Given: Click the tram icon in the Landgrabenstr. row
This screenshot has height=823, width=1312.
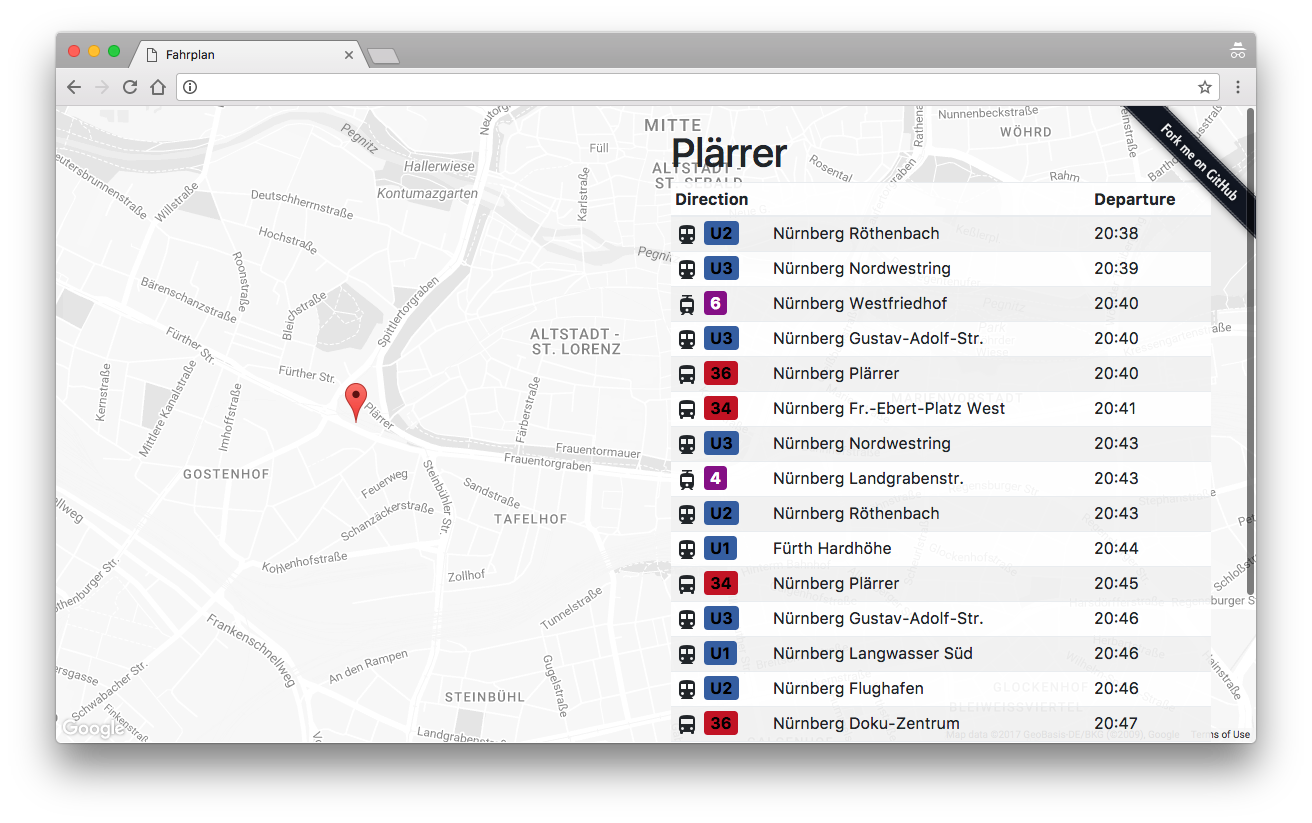Looking at the screenshot, I should 687,479.
